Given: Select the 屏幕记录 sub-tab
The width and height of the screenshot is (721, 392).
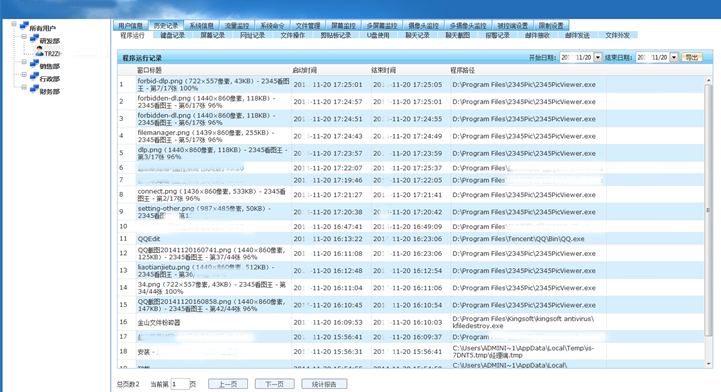Looking at the screenshot, I should [212, 35].
